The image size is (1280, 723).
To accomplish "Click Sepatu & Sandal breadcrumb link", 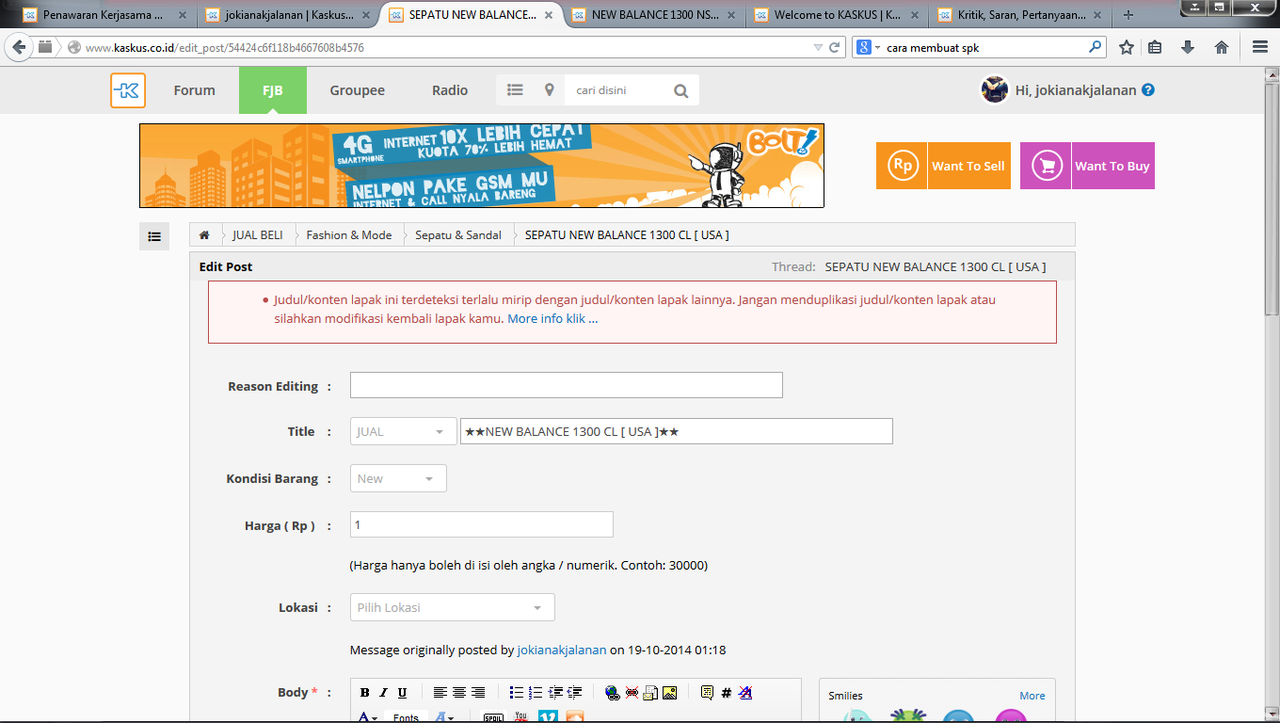I will tap(459, 235).
